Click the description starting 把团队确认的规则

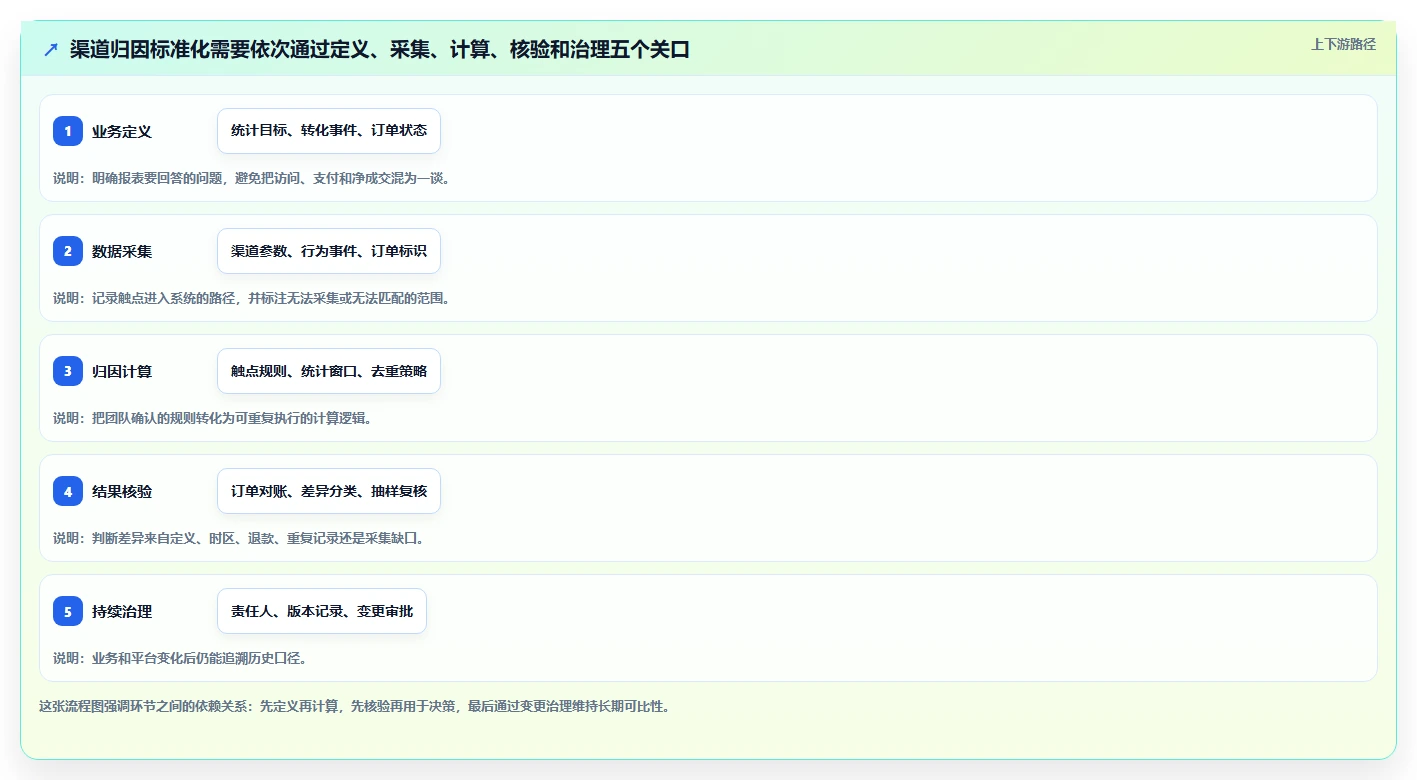(213, 418)
